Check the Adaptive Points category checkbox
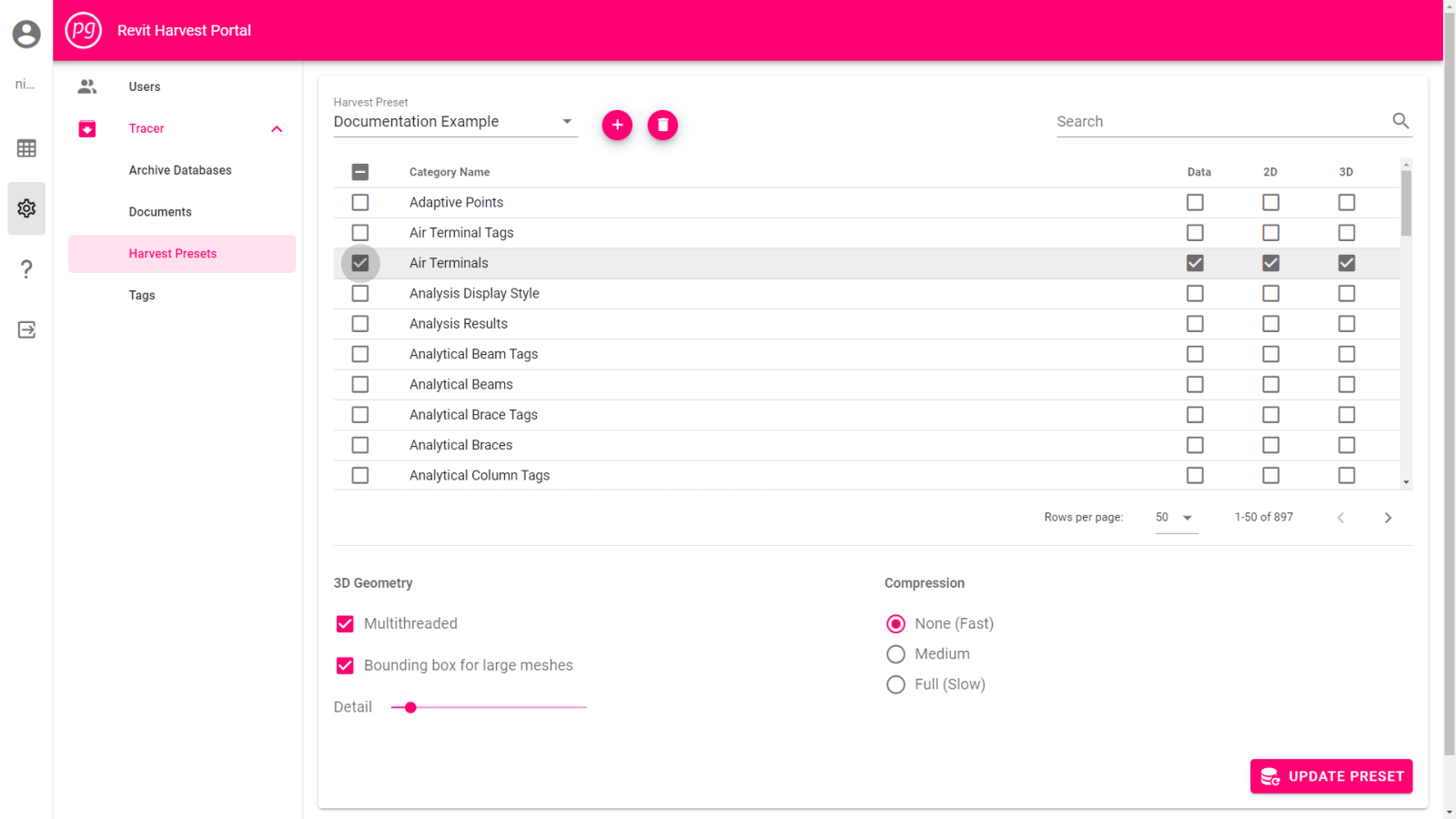 point(359,202)
